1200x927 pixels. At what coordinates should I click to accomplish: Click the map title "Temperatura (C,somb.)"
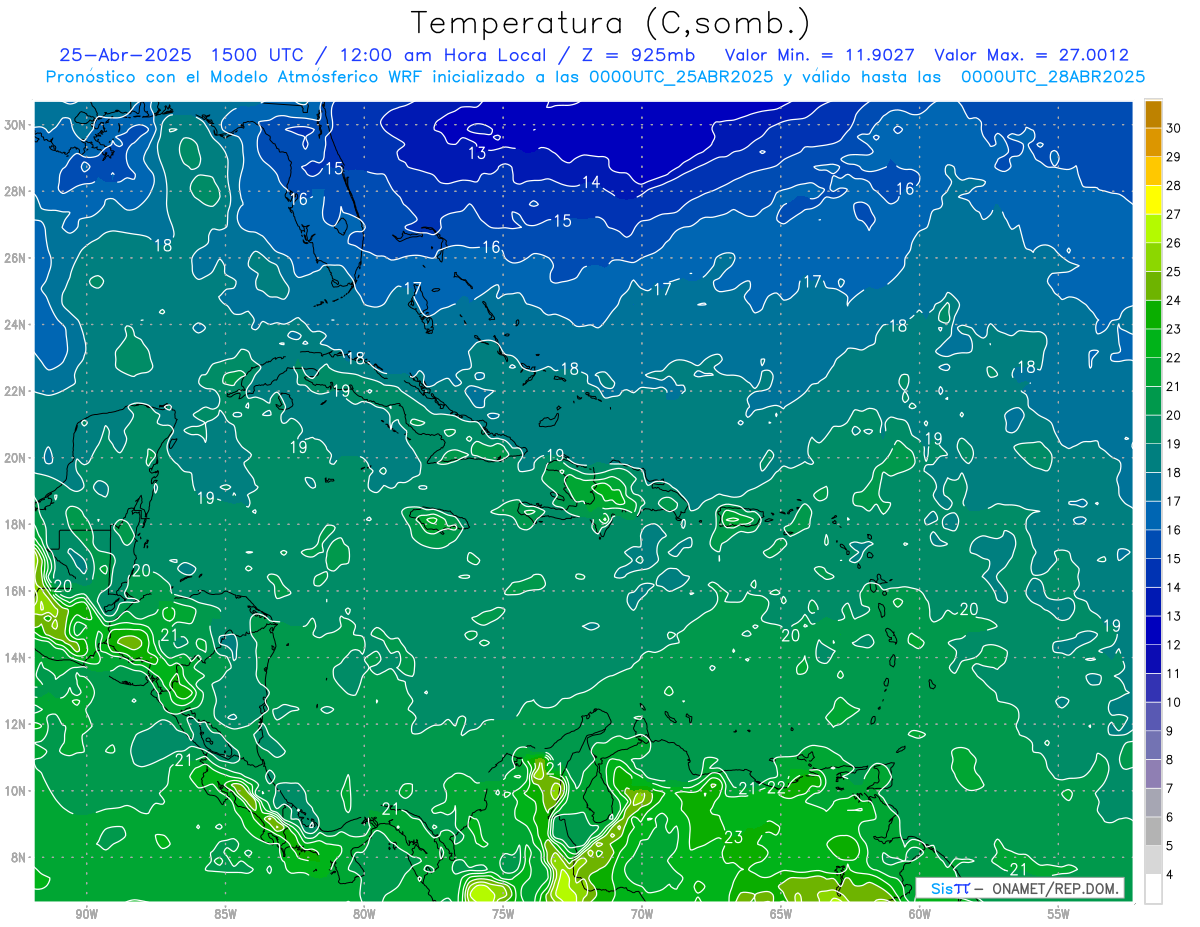coord(611,23)
